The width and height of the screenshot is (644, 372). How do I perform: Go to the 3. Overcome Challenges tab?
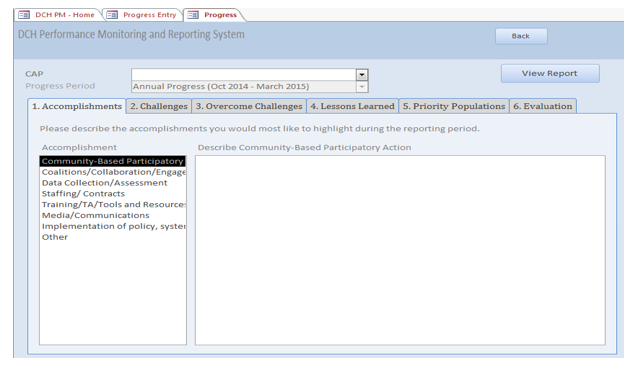point(249,106)
